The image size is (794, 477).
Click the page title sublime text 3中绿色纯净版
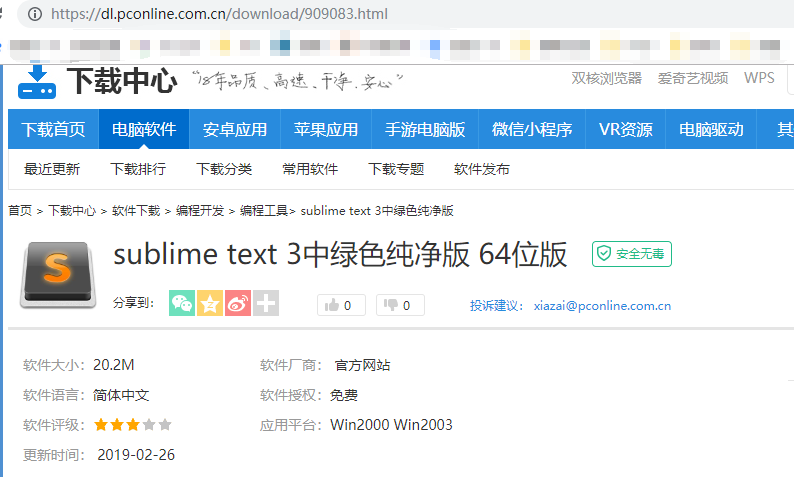340,254
